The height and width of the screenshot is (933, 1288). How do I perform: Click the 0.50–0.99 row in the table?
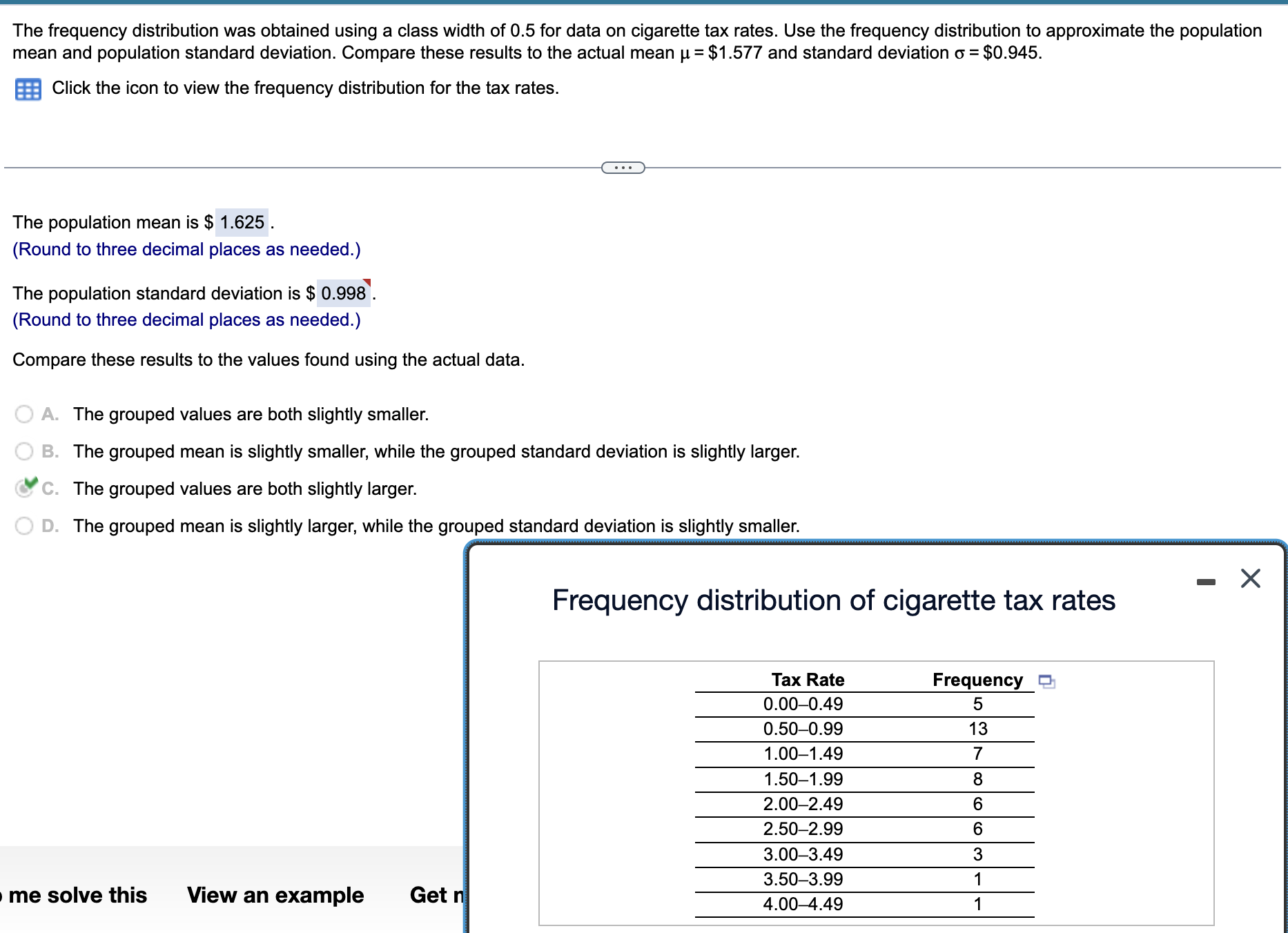(x=803, y=729)
